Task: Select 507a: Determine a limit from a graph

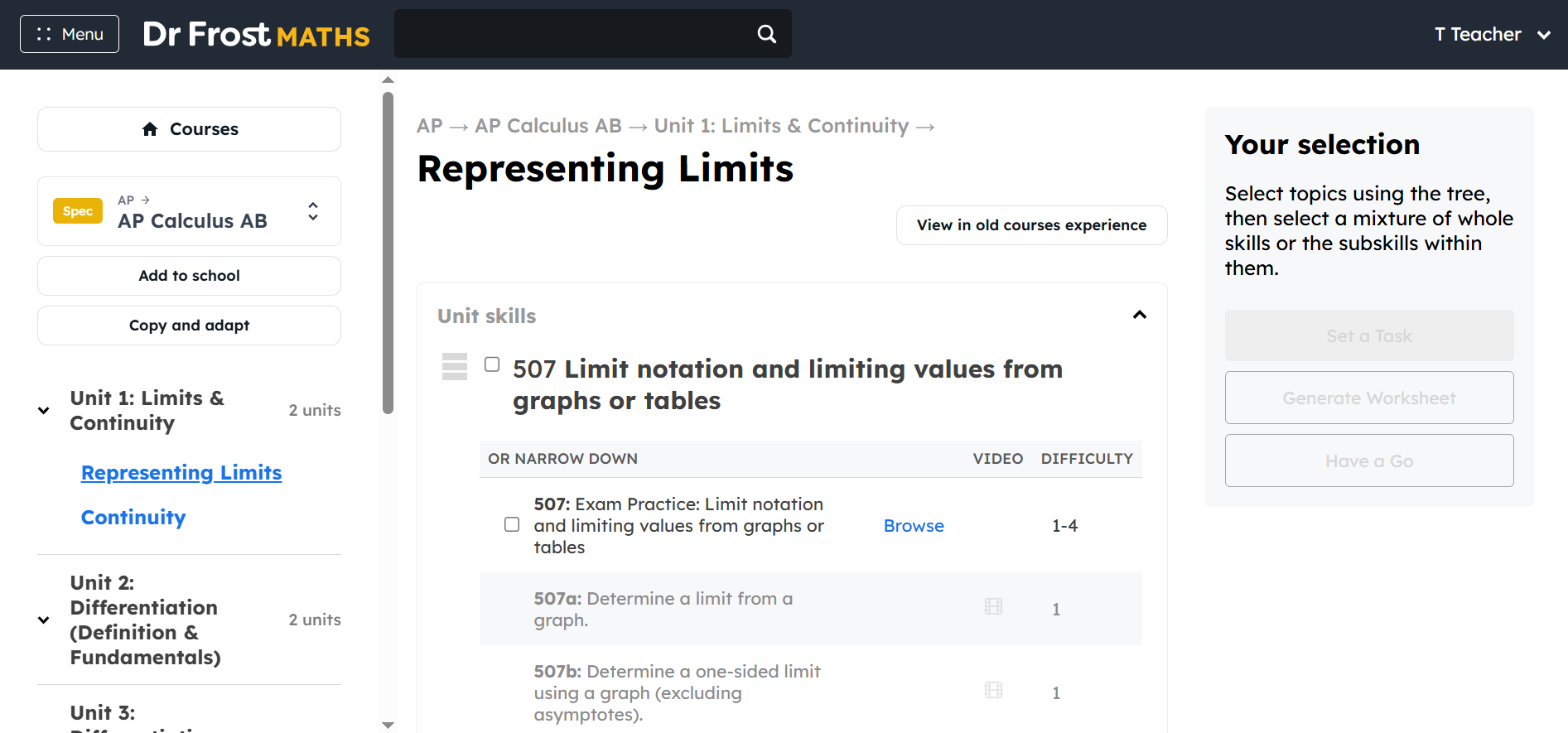Action: pos(810,609)
